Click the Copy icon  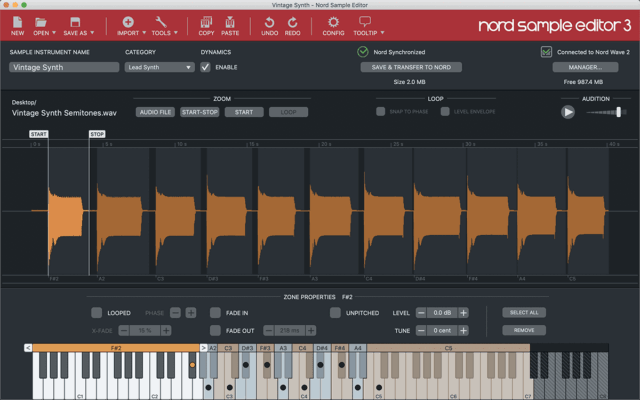[x=206, y=22]
